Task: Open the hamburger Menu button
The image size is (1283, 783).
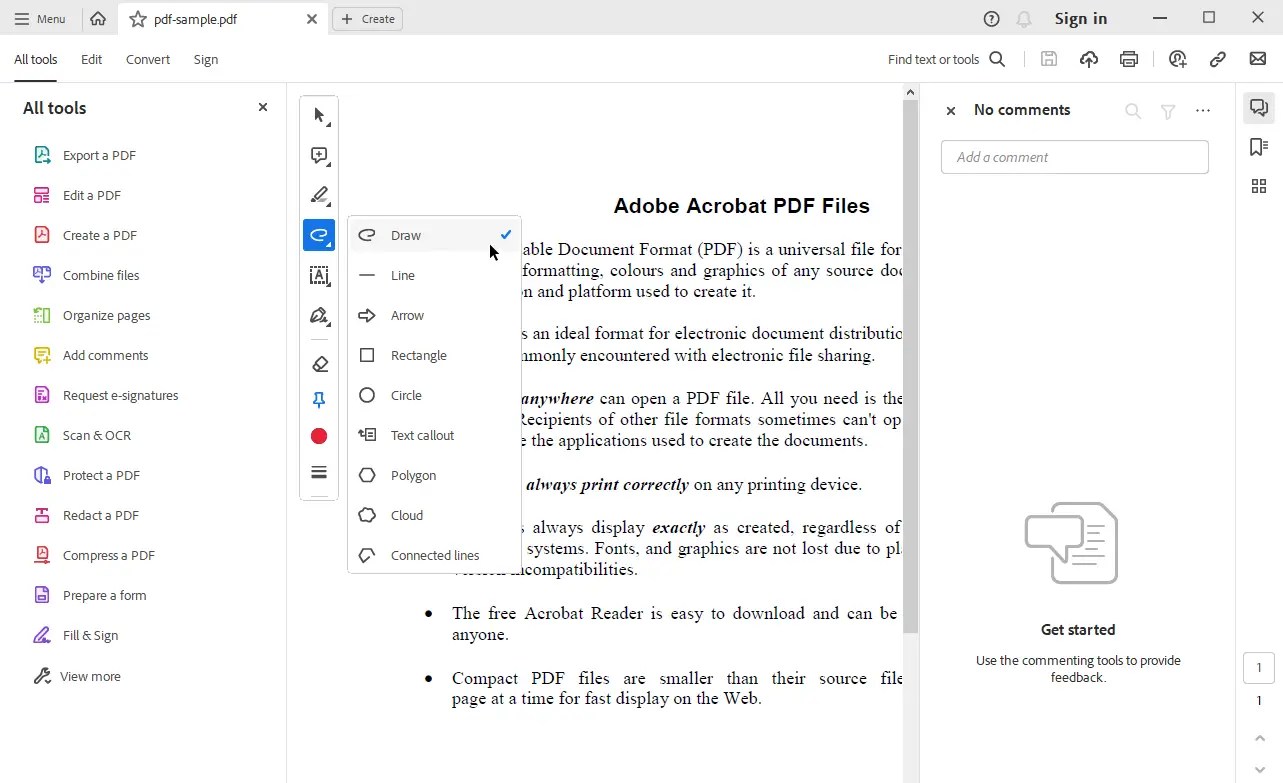Action: [x=40, y=19]
